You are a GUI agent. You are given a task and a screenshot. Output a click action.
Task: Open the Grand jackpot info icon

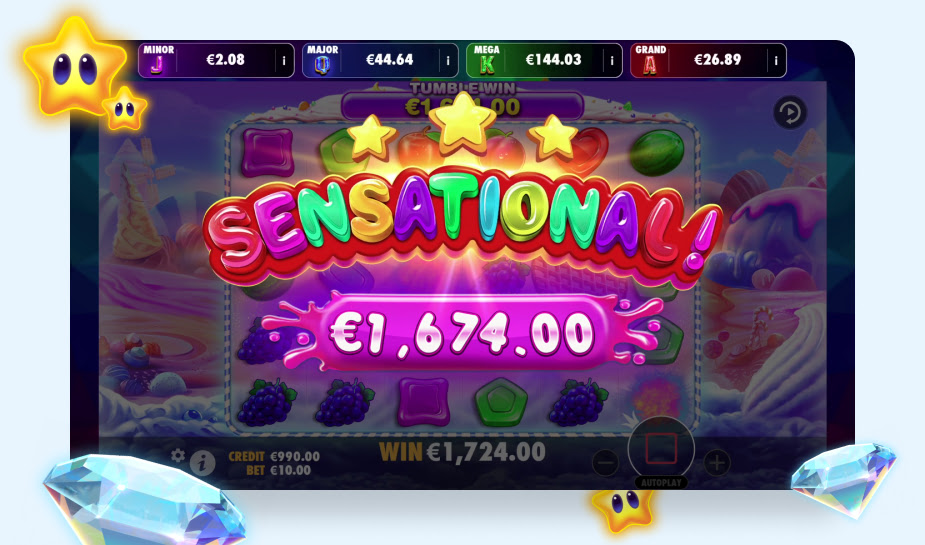point(776,61)
